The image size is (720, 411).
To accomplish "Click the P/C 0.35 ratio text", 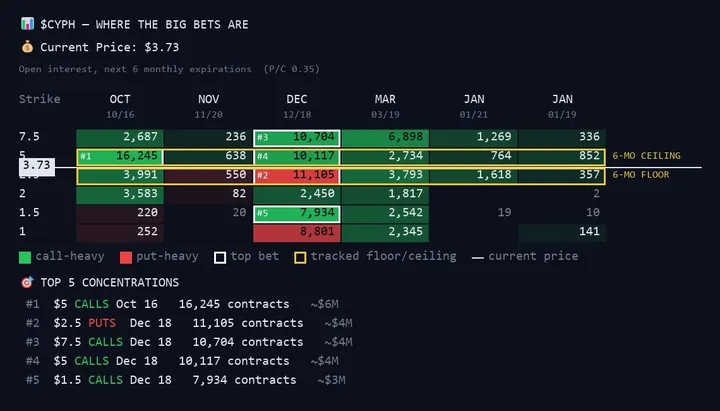I will pos(292,69).
